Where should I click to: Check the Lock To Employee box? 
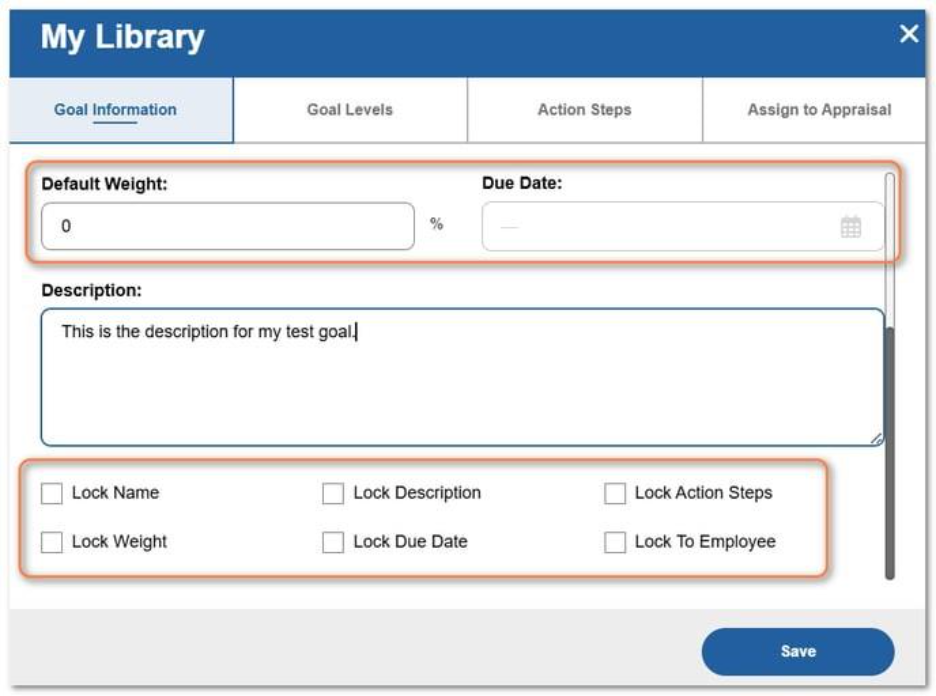coord(615,543)
